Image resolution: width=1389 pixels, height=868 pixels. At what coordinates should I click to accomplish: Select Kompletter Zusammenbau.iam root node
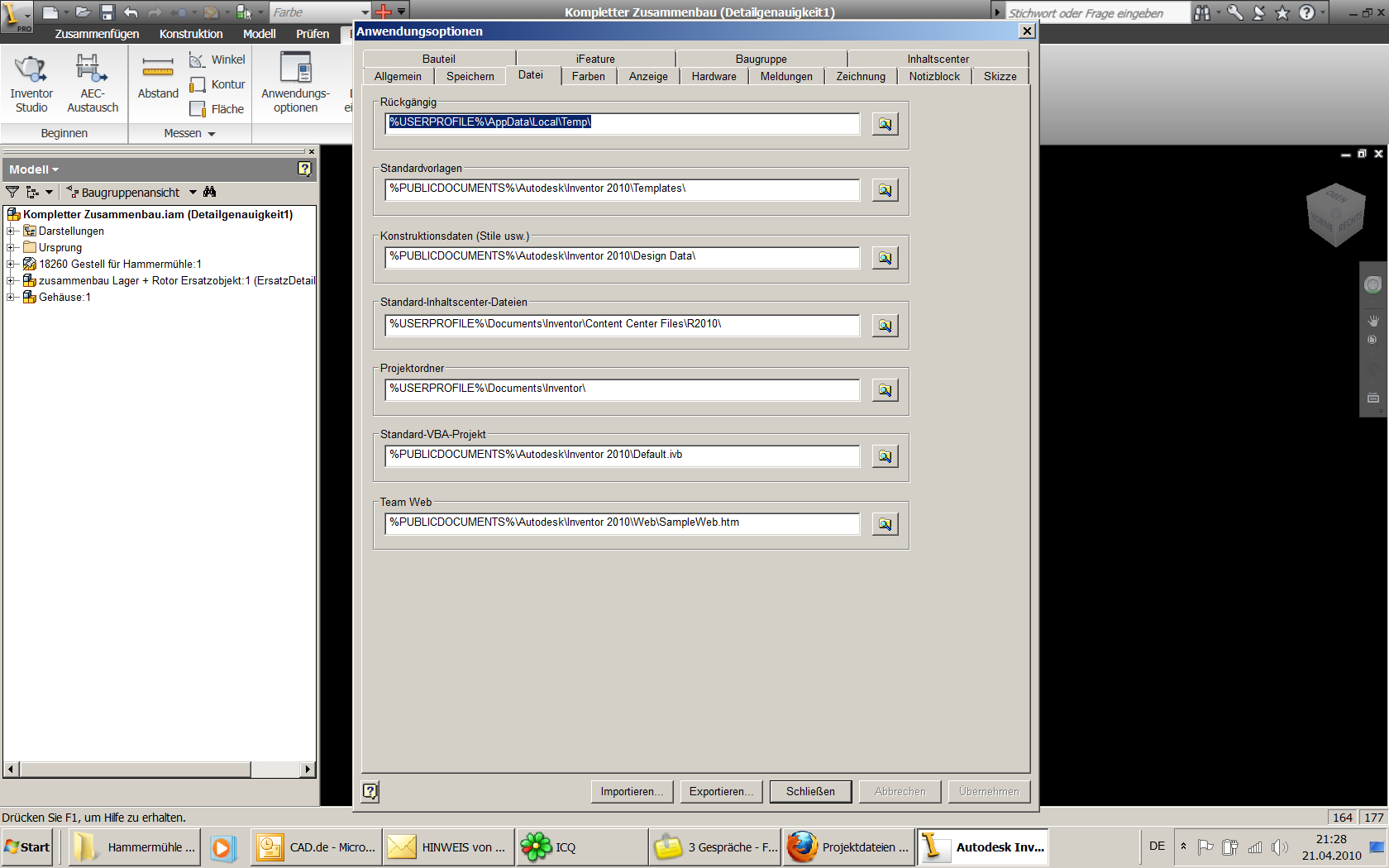[x=158, y=214]
